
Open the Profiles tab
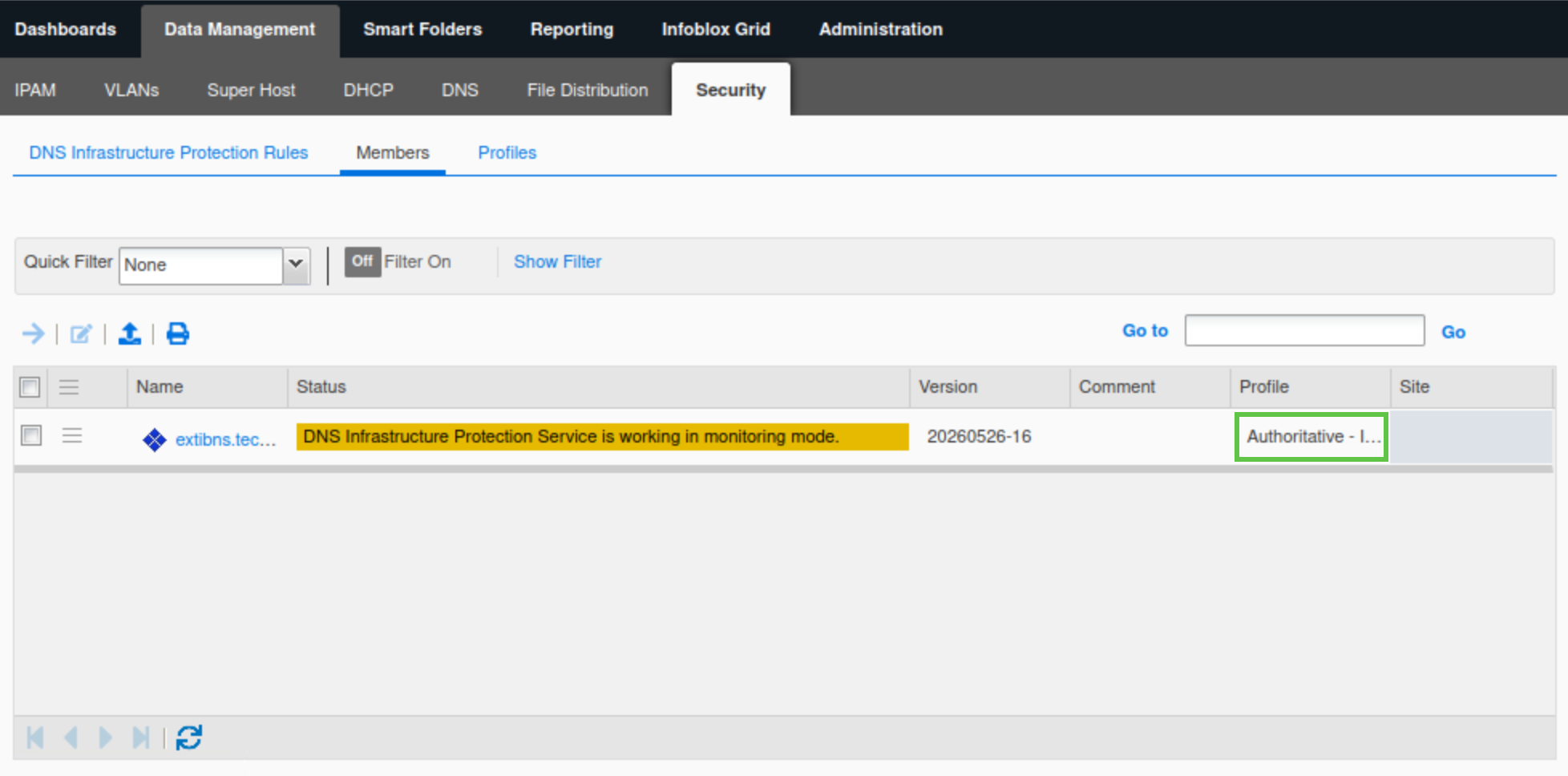tap(507, 152)
